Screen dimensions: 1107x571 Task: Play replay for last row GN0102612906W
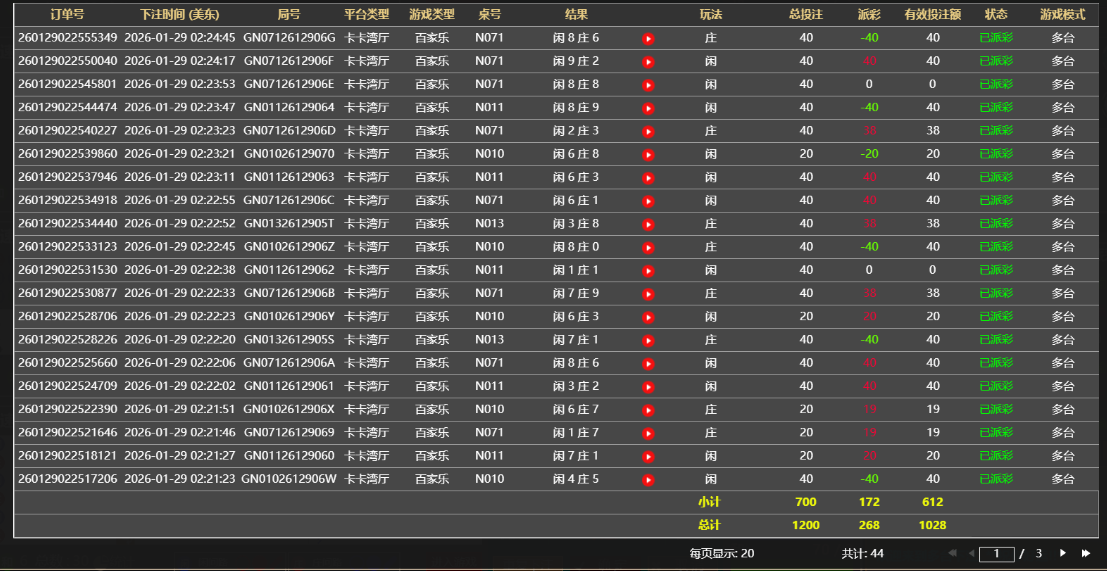(x=648, y=480)
